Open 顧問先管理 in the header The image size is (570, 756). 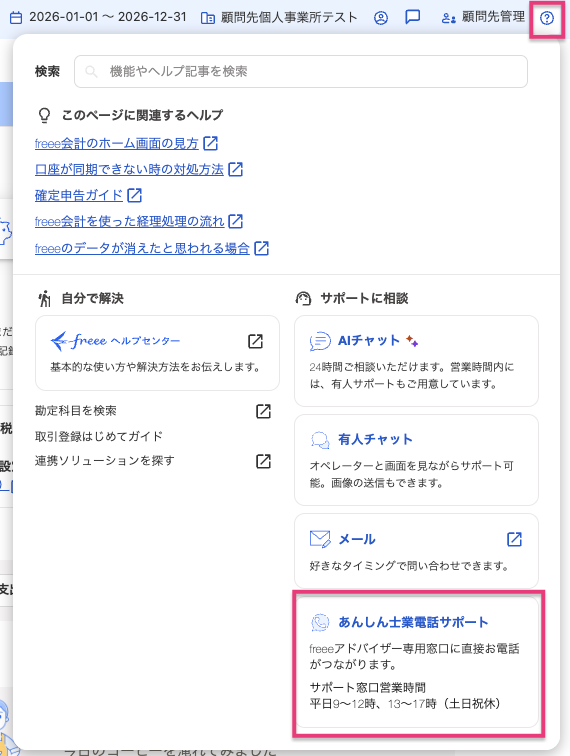click(x=493, y=17)
